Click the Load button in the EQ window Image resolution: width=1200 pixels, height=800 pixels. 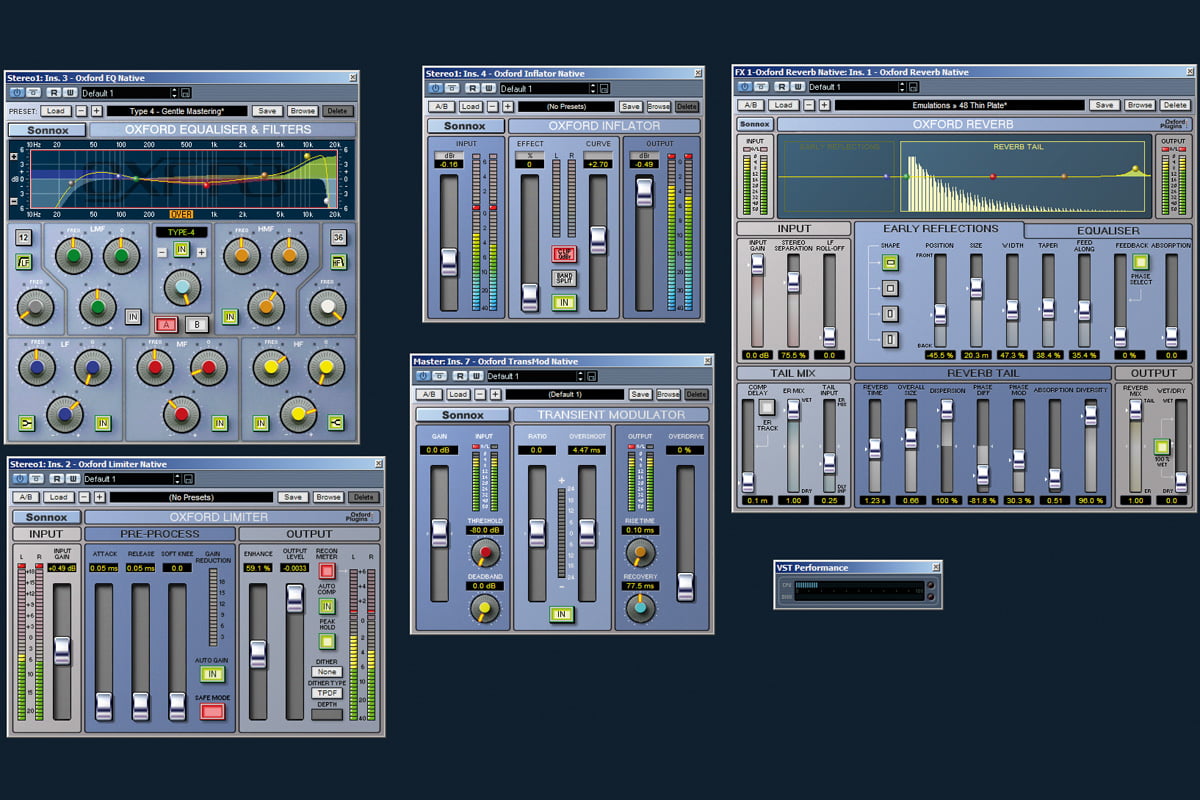55,111
